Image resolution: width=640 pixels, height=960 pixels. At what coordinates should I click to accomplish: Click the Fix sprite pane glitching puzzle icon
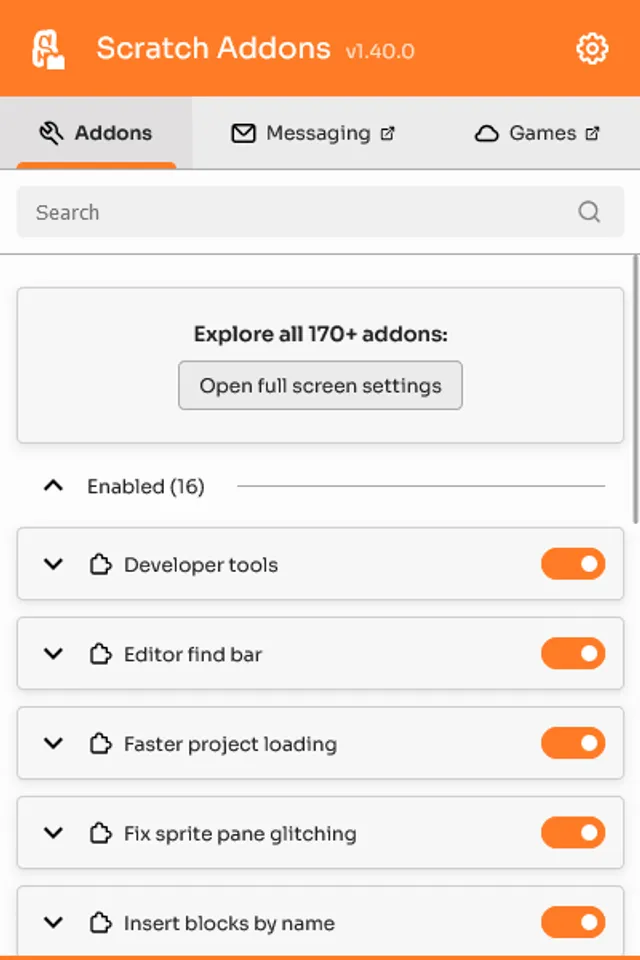pos(100,834)
